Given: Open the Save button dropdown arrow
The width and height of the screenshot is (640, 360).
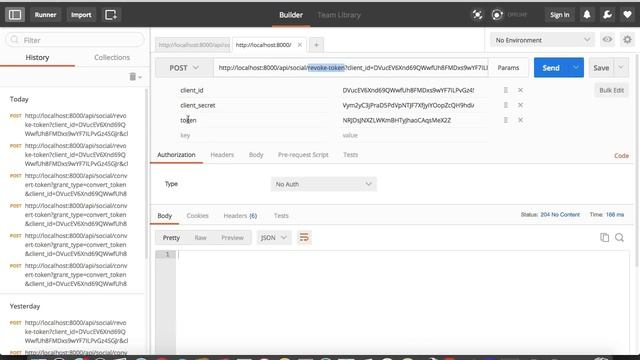Looking at the screenshot, I should coord(621,67).
